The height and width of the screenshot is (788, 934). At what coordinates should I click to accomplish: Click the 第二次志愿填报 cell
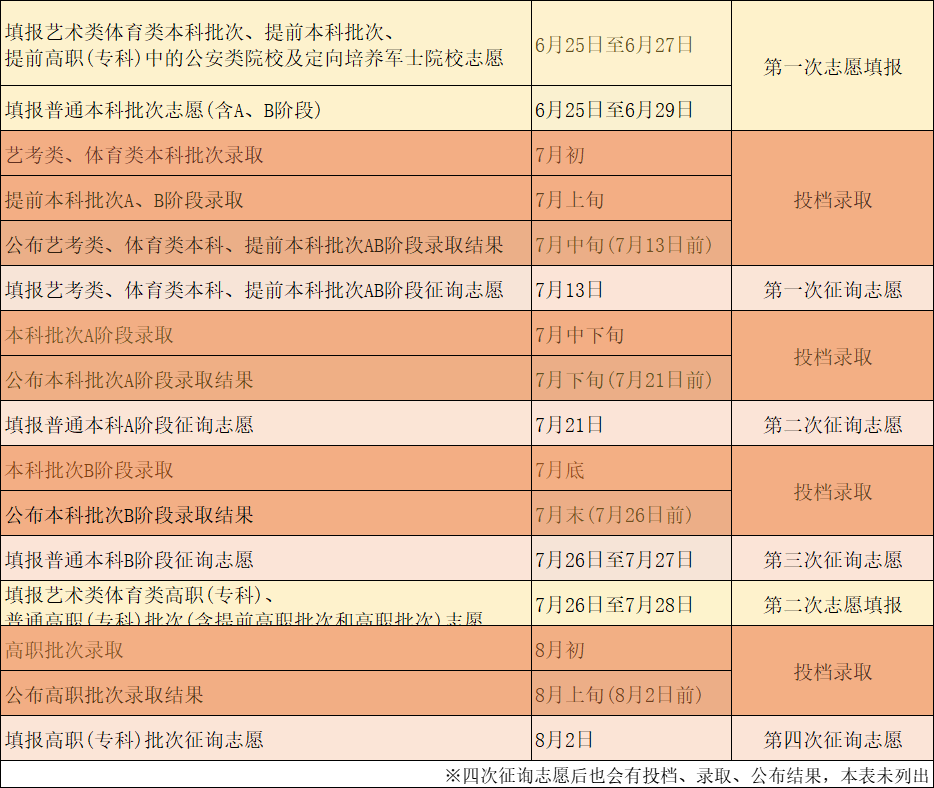pyautogui.click(x=832, y=605)
